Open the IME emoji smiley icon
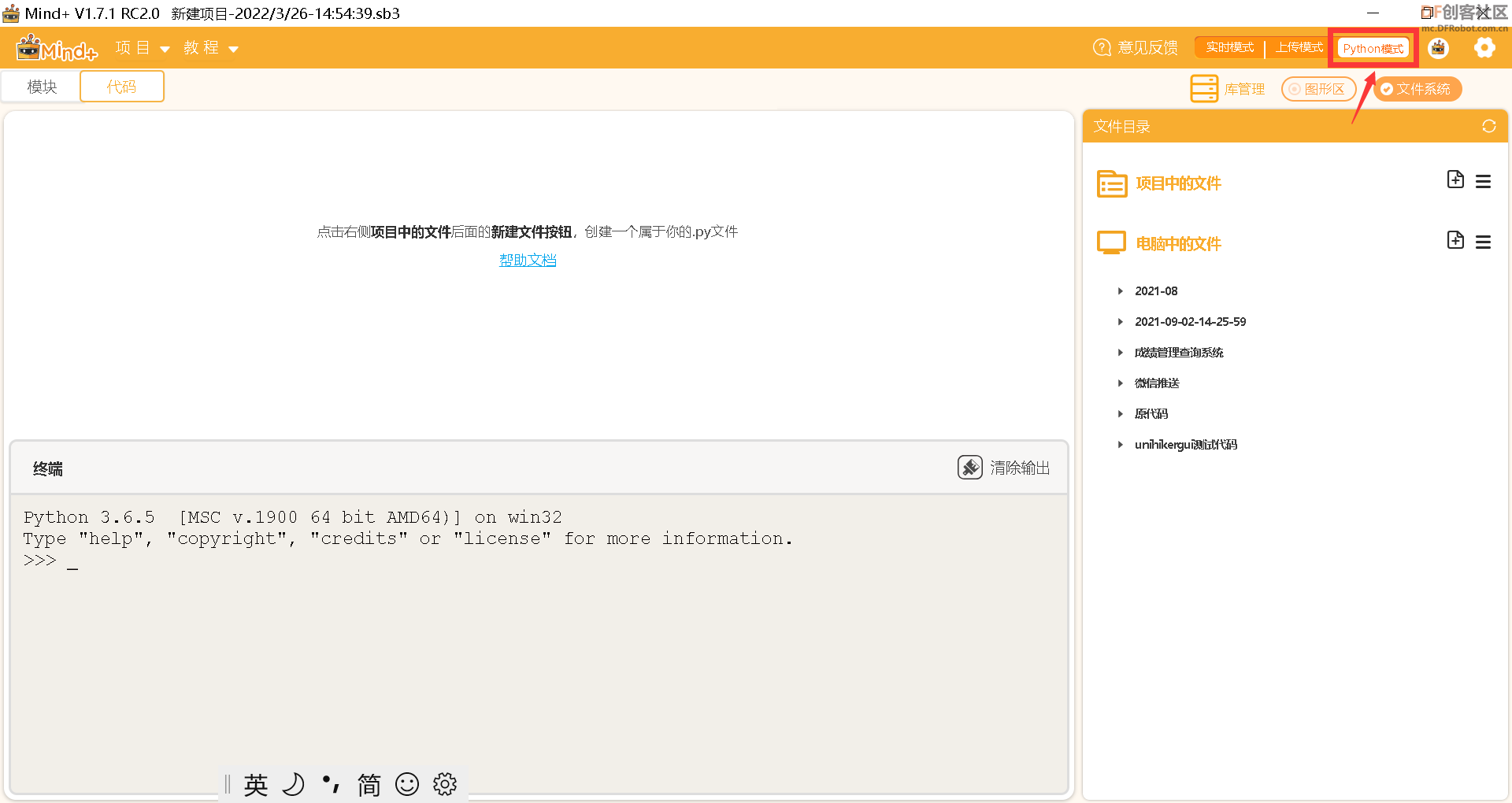The height and width of the screenshot is (803, 1512). tap(407, 784)
